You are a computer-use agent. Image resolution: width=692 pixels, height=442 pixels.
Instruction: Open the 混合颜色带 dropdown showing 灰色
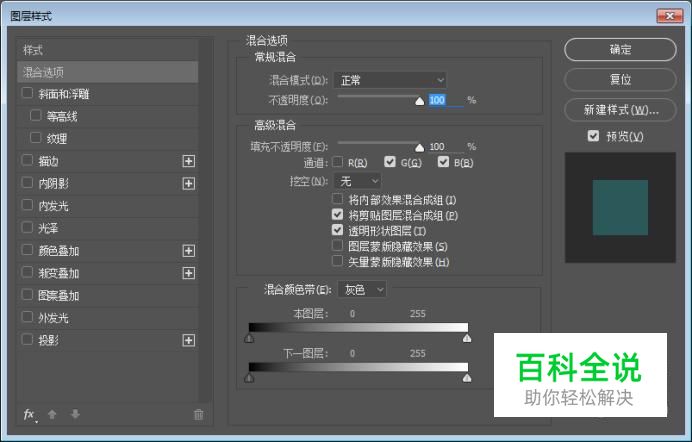pos(362,290)
